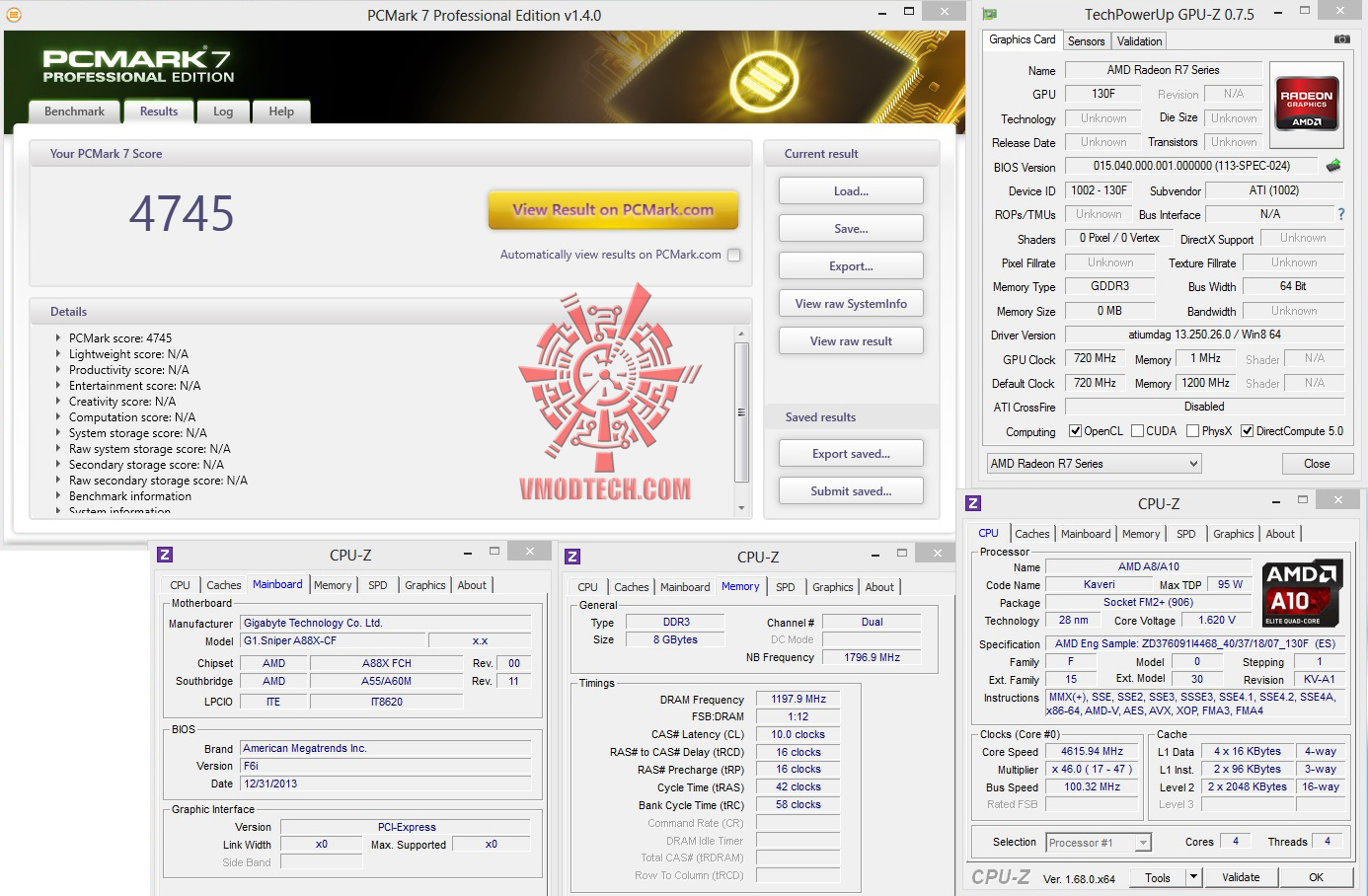Click Submit saved... button
This screenshot has width=1368, height=896.
click(851, 490)
